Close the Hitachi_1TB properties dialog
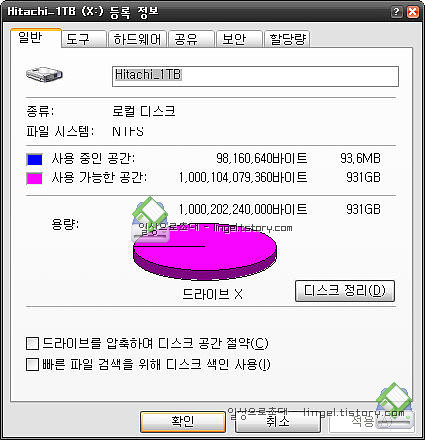This screenshot has height=440, width=425. coord(413,12)
